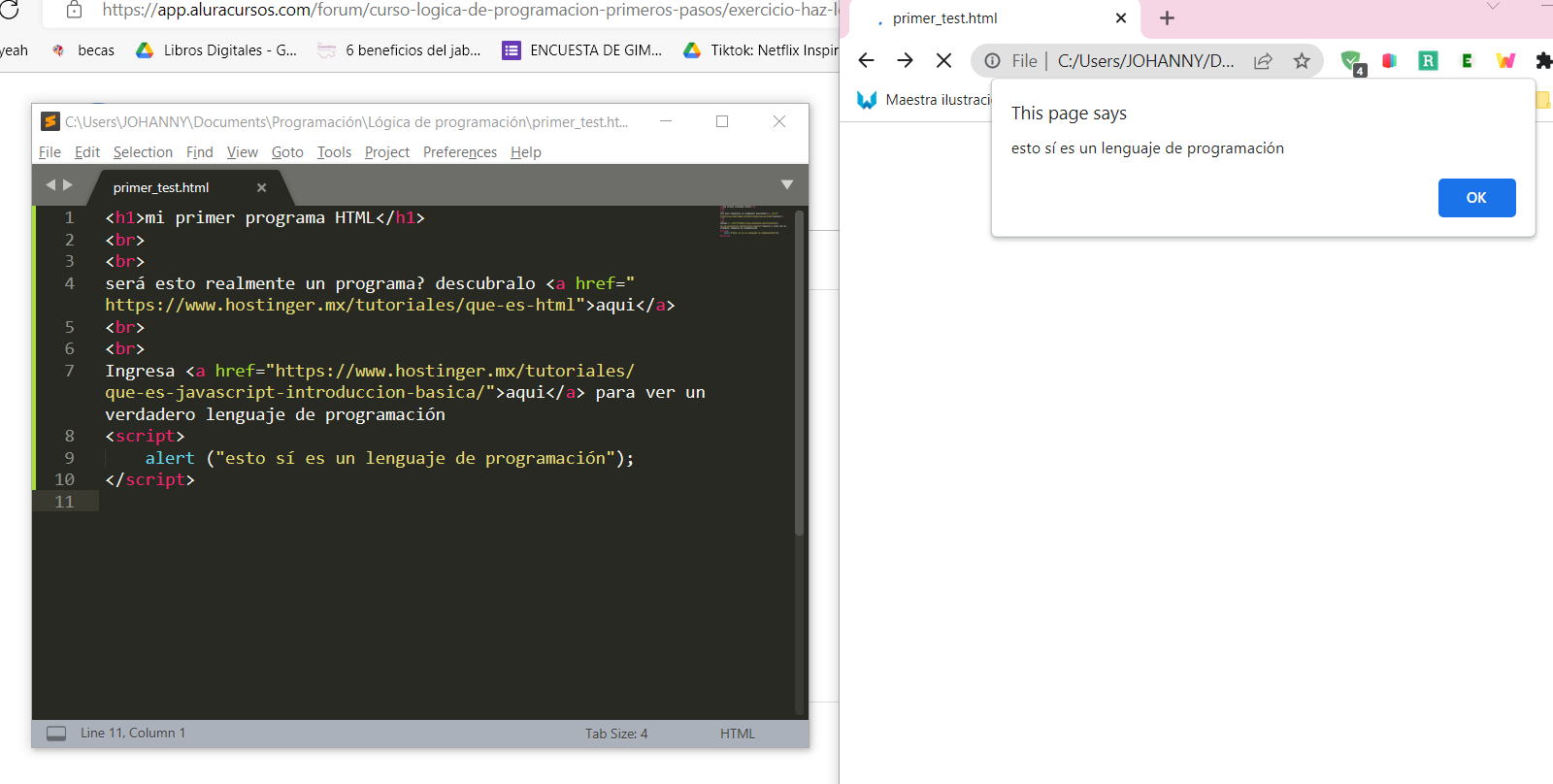Click line number 9 in gutter
The height and width of the screenshot is (784, 1553).
pyautogui.click(x=69, y=458)
